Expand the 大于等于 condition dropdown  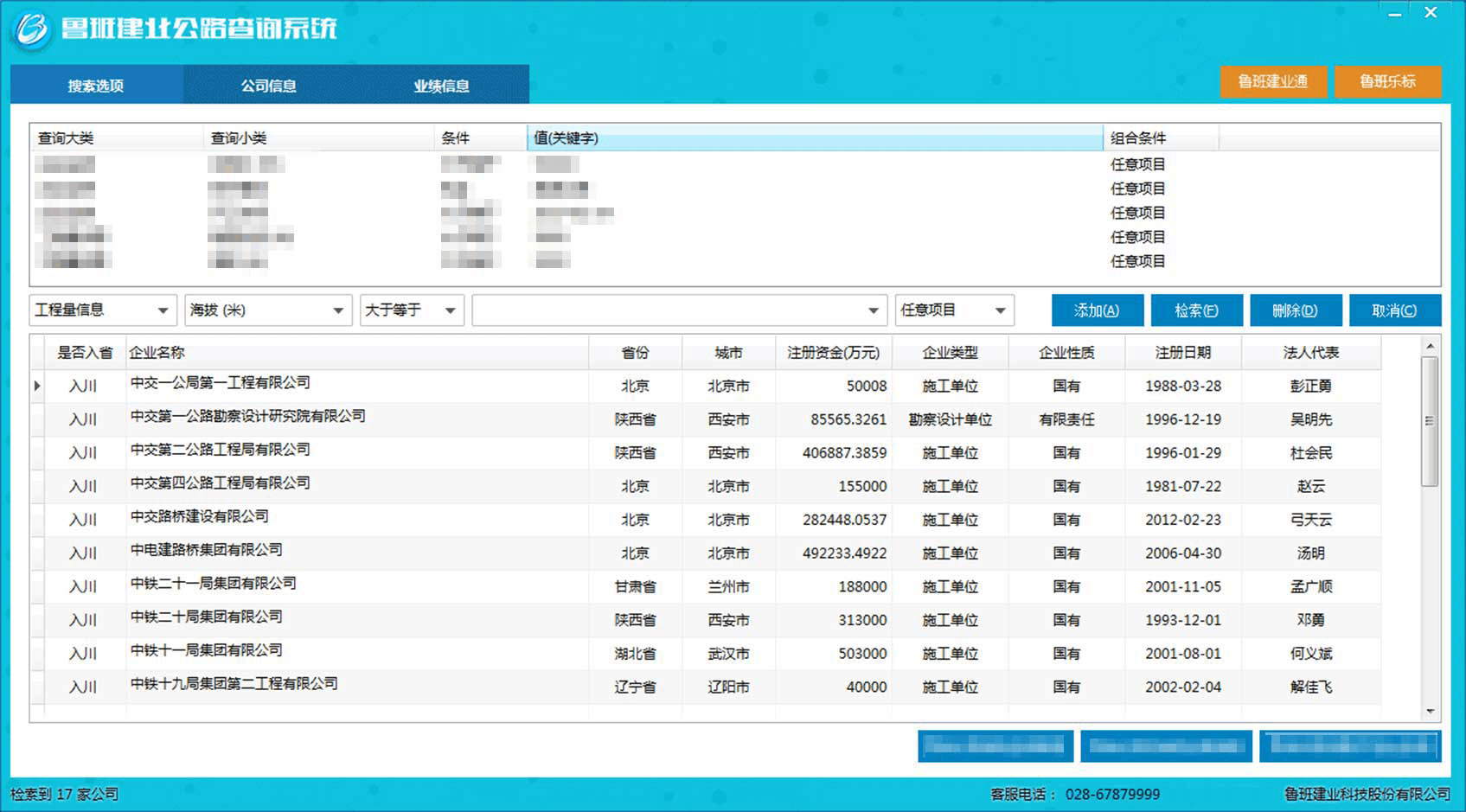pyautogui.click(x=412, y=310)
